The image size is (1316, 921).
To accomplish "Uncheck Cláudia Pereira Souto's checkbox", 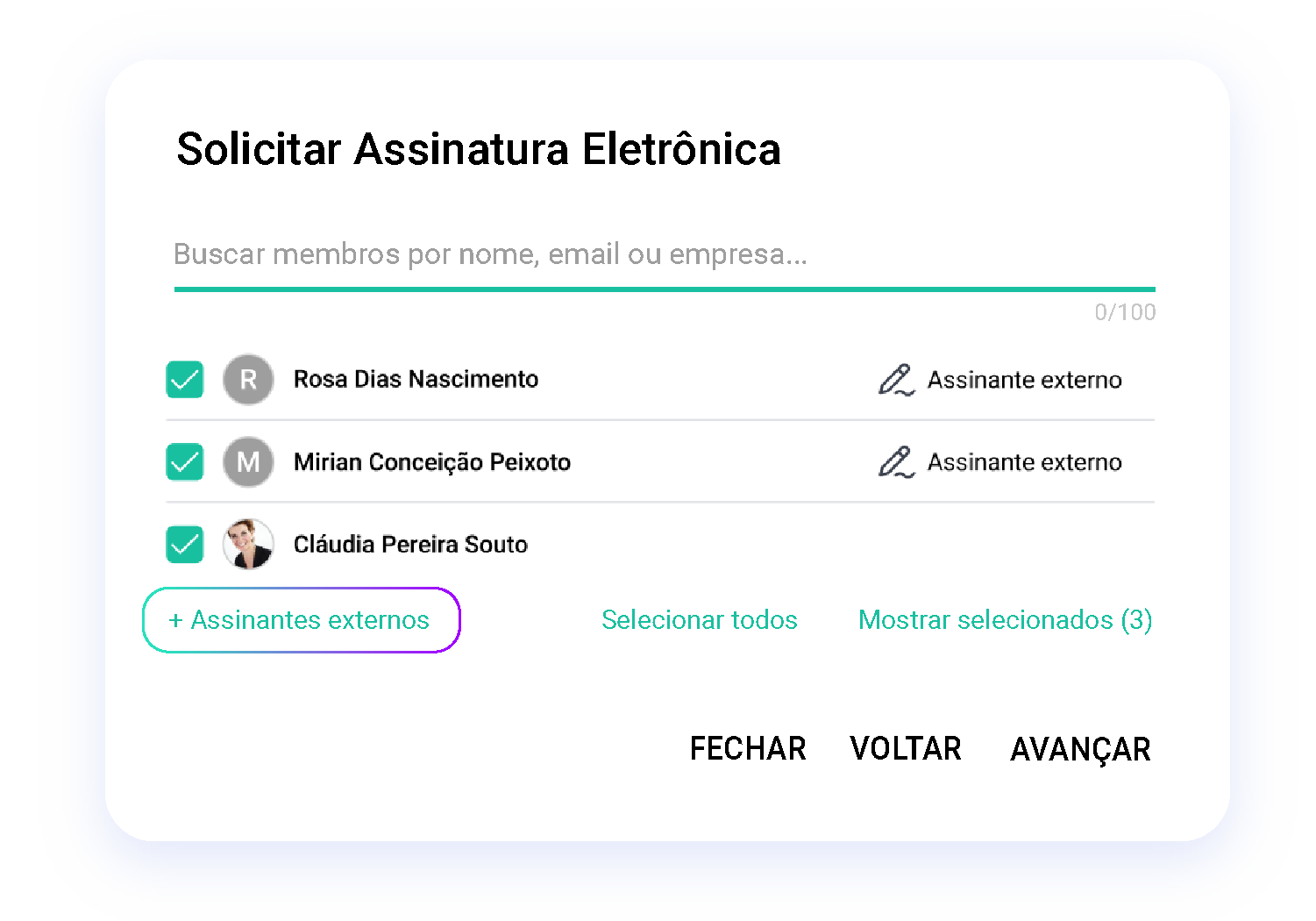I will click(185, 545).
